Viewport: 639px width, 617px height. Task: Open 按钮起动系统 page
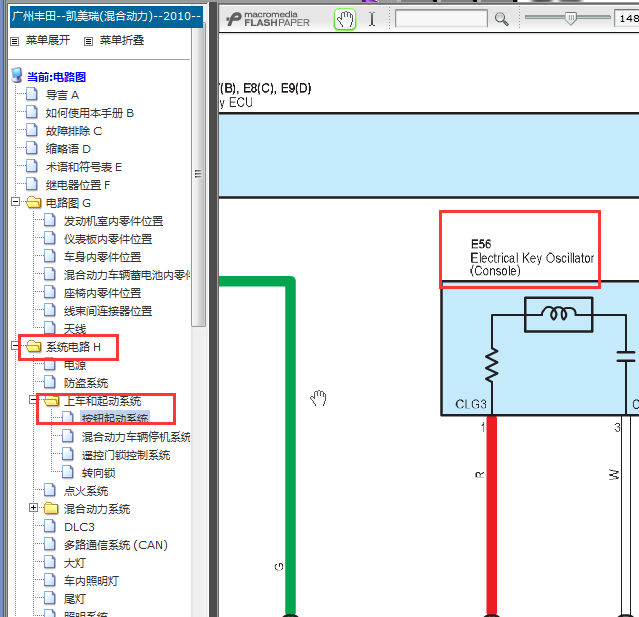point(115,418)
